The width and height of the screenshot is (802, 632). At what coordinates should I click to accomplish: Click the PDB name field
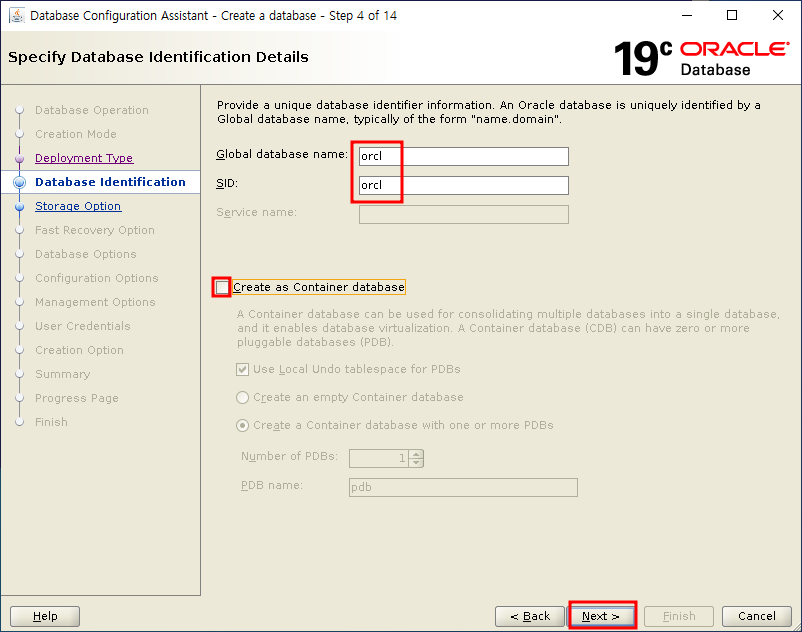(463, 487)
